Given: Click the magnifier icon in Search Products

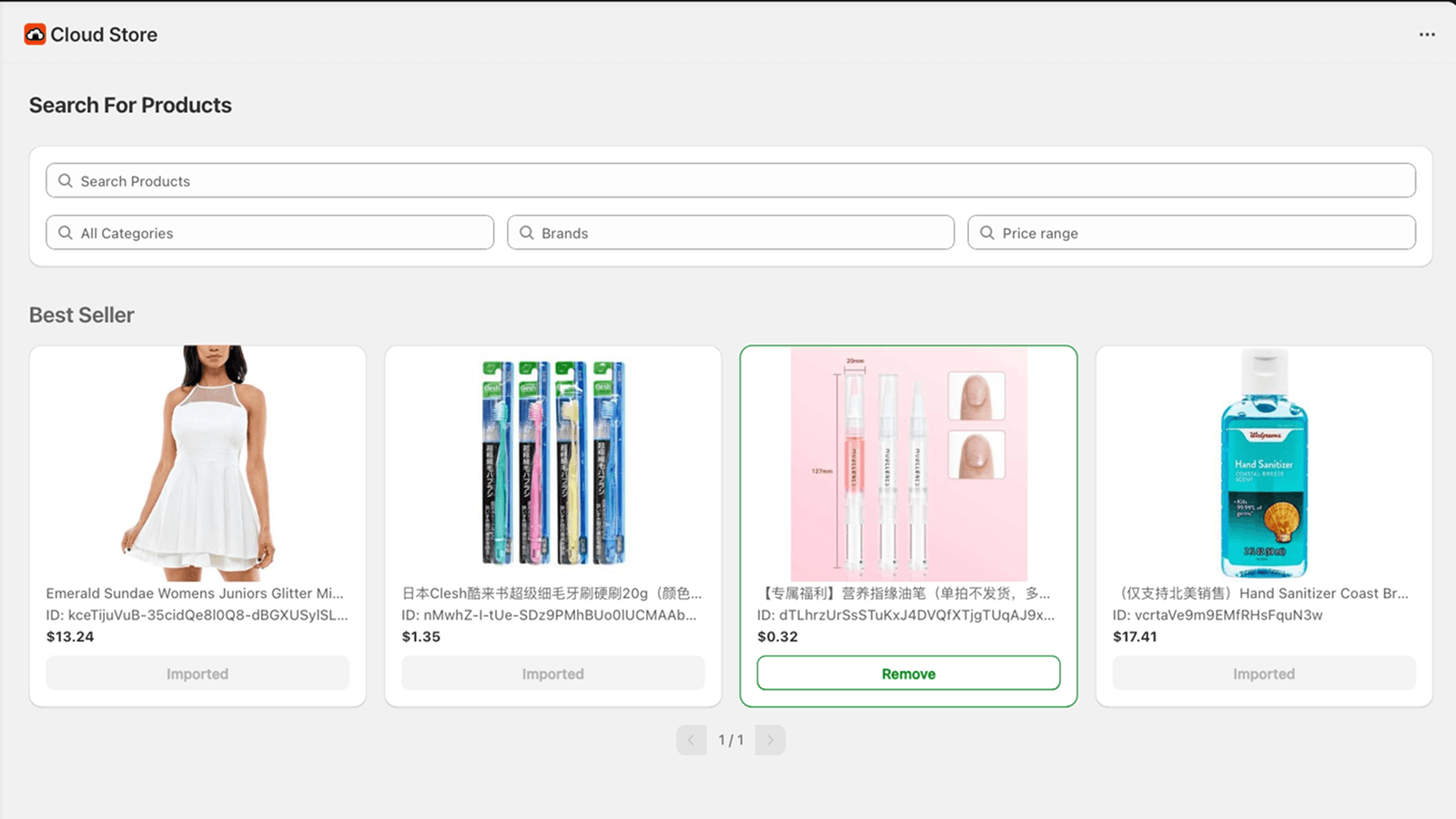Looking at the screenshot, I should 66,181.
